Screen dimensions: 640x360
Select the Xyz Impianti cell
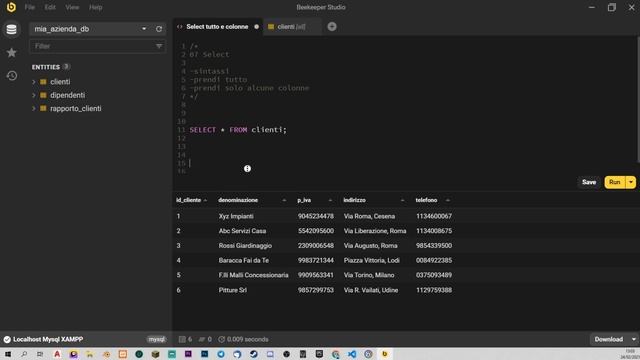click(236, 216)
